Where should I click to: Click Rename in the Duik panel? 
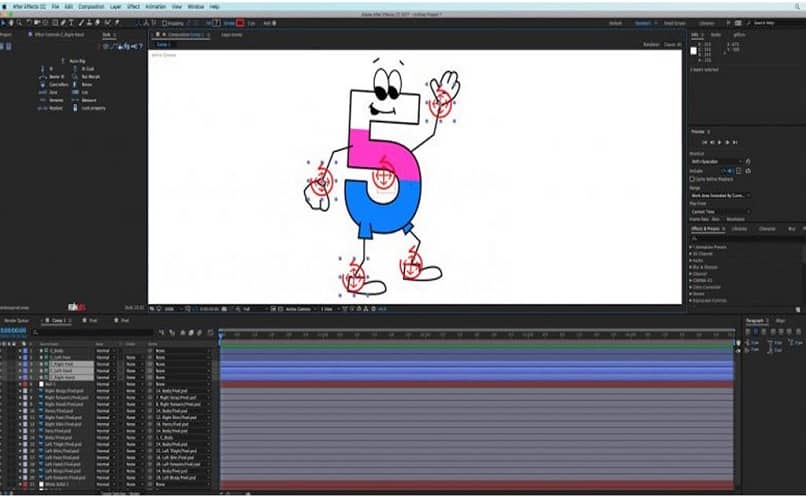point(51,100)
